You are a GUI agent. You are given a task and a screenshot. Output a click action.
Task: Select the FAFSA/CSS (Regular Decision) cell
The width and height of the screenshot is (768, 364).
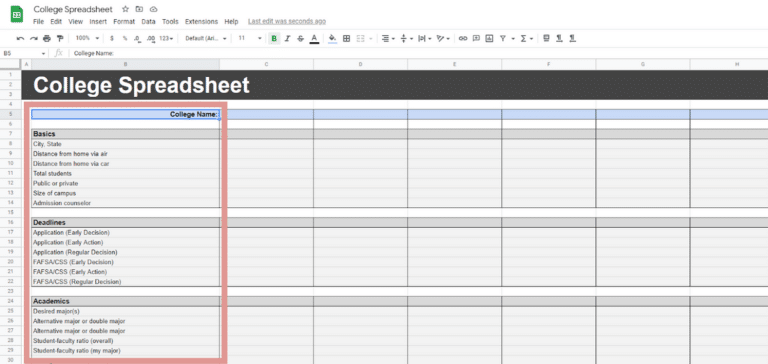click(x=125, y=282)
